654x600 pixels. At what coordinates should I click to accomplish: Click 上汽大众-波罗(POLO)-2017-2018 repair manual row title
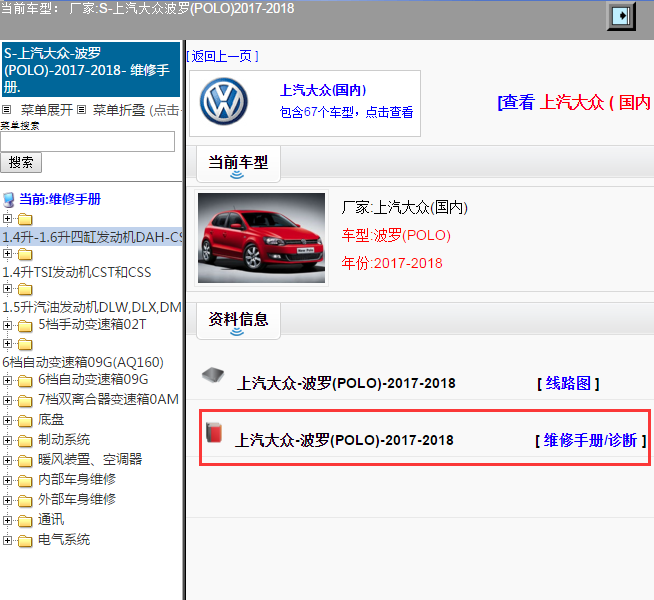click(344, 440)
